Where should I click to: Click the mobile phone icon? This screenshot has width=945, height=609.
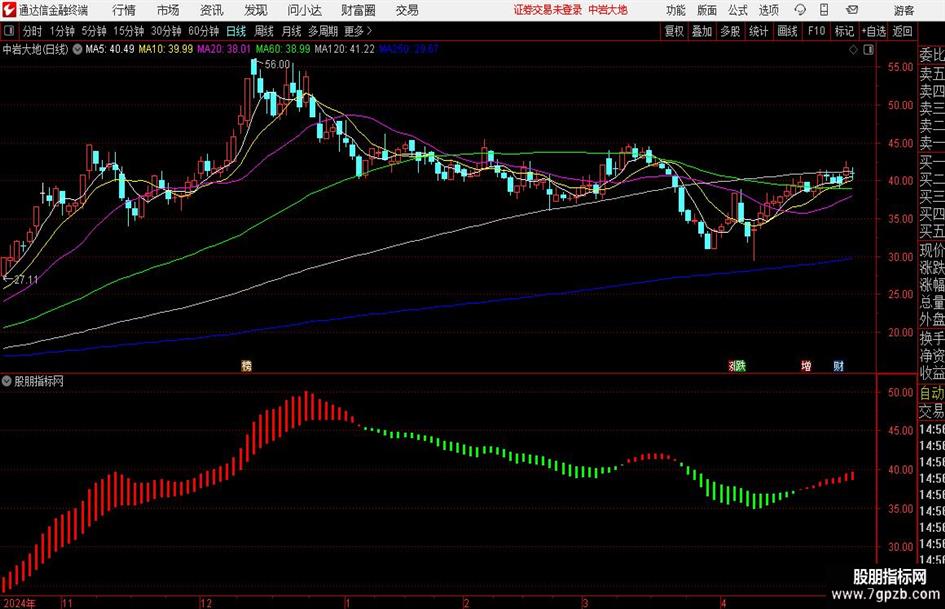coord(824,10)
